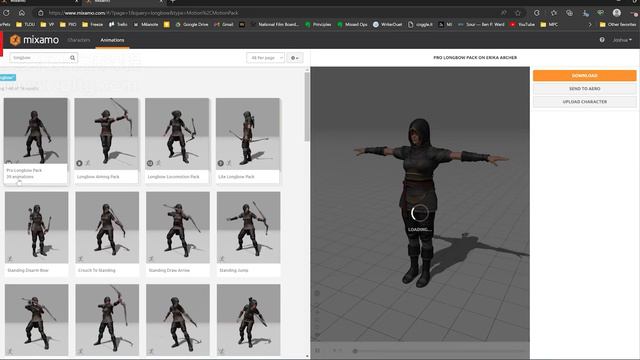Open the Other favorites folder

pyautogui.click(x=618, y=24)
